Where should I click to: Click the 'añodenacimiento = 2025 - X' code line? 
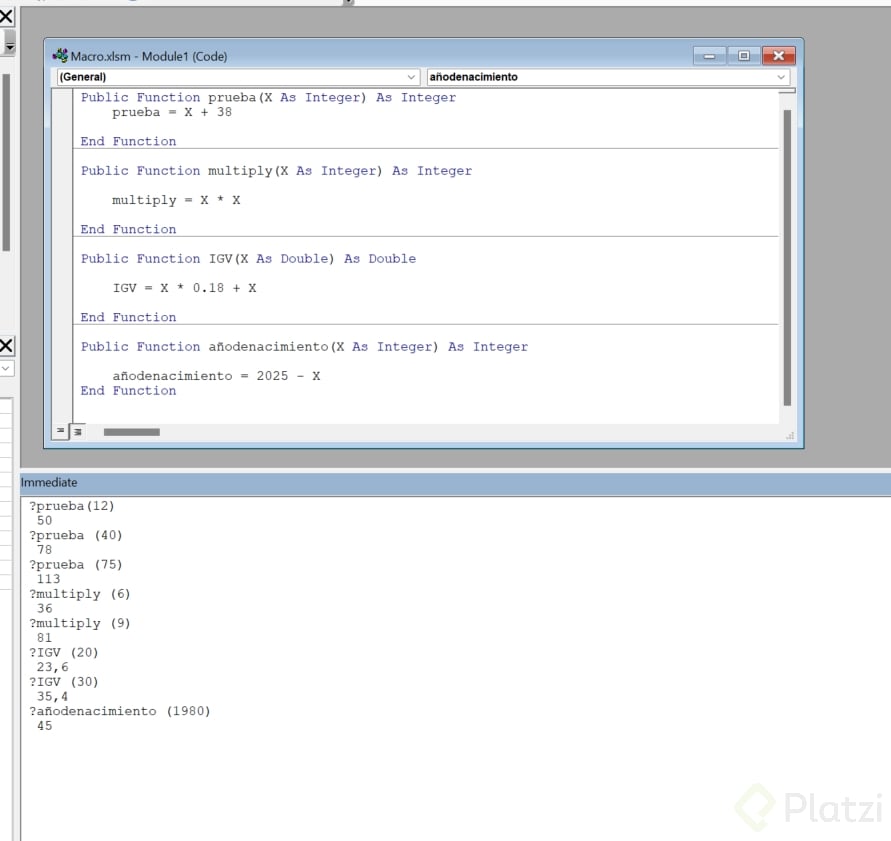tap(216, 376)
